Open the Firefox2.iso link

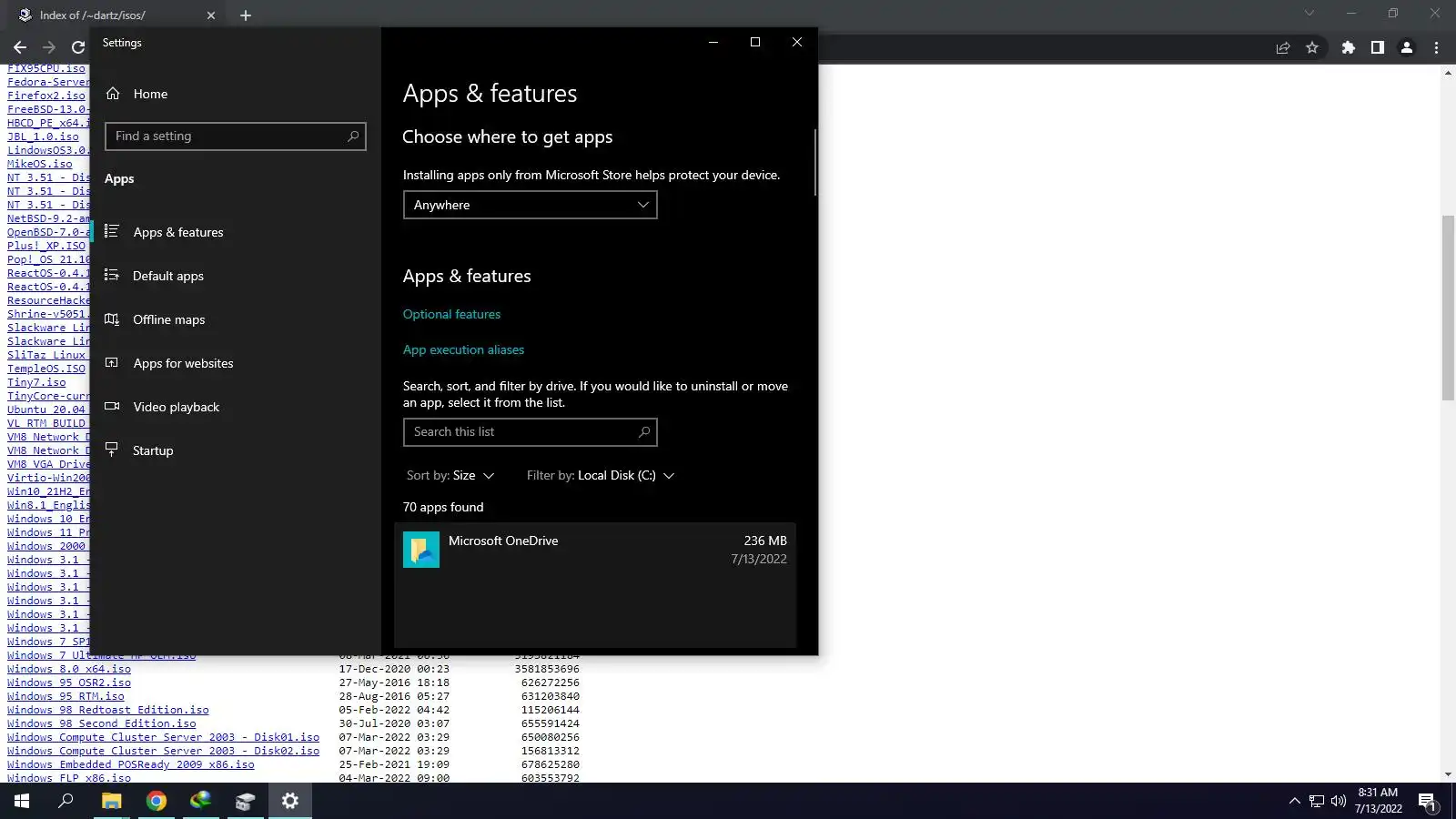coord(46,96)
